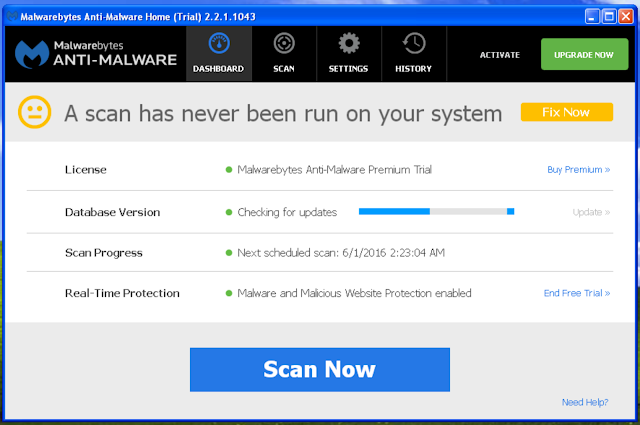Click the History clock icon

coord(414,43)
